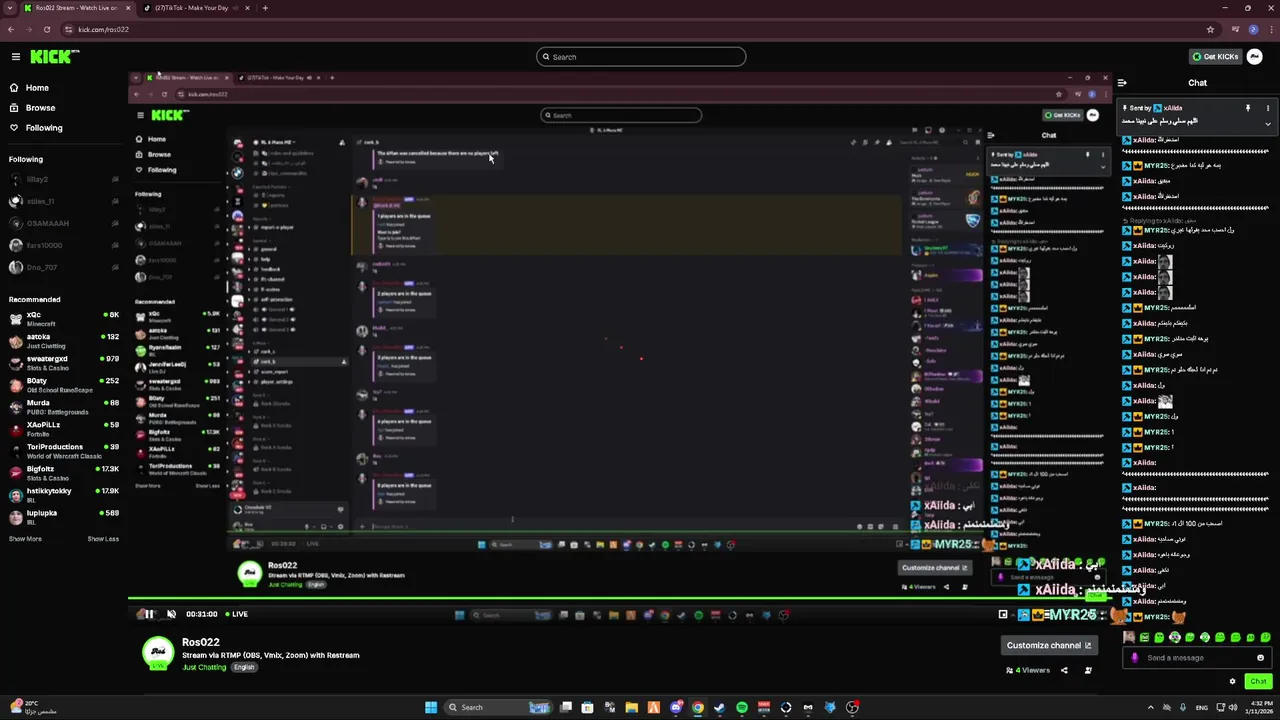Screen dimensions: 1280x720
Task: Share the stream with the share icon
Action: [1064, 671]
